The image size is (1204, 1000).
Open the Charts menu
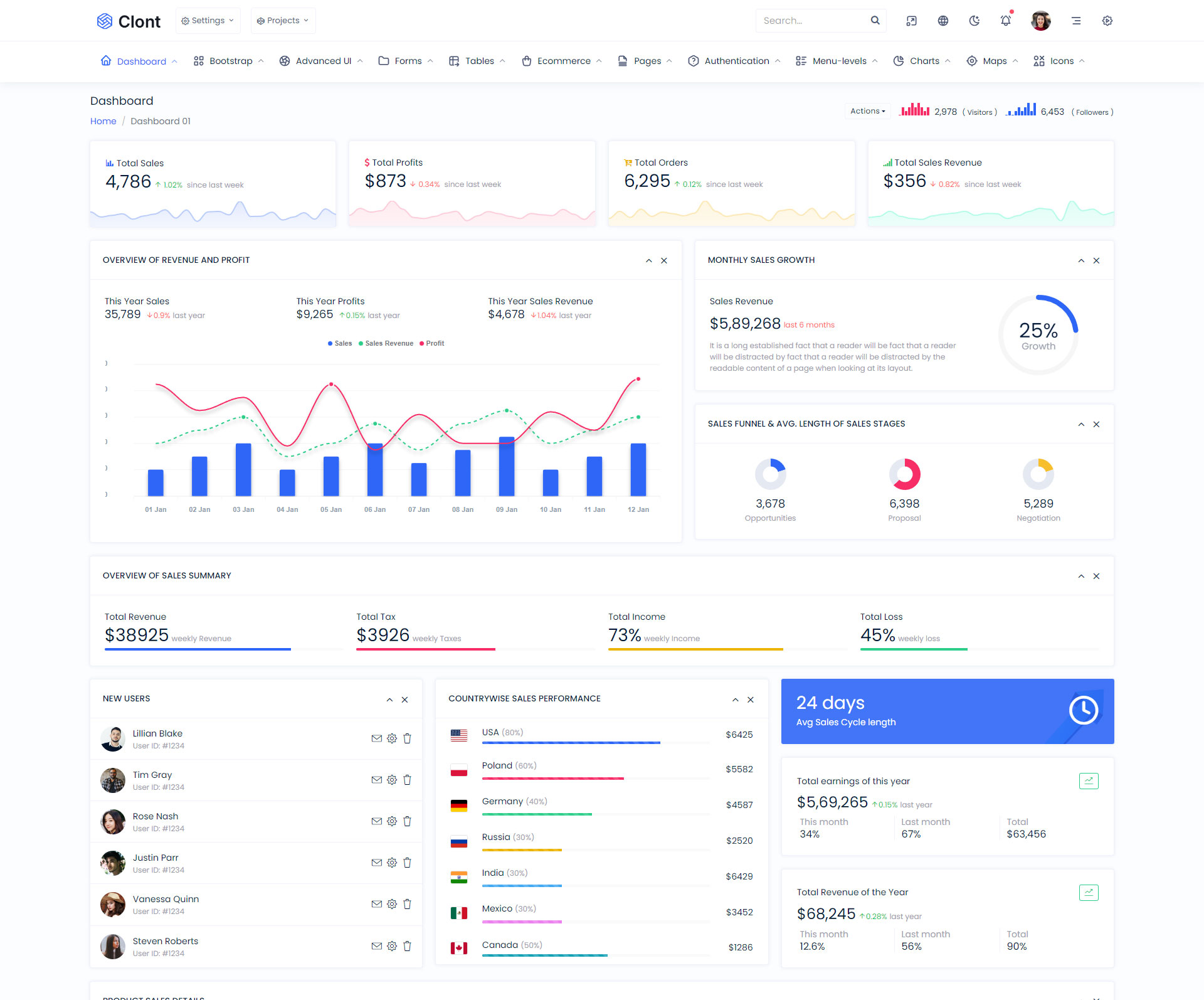pyautogui.click(x=923, y=61)
